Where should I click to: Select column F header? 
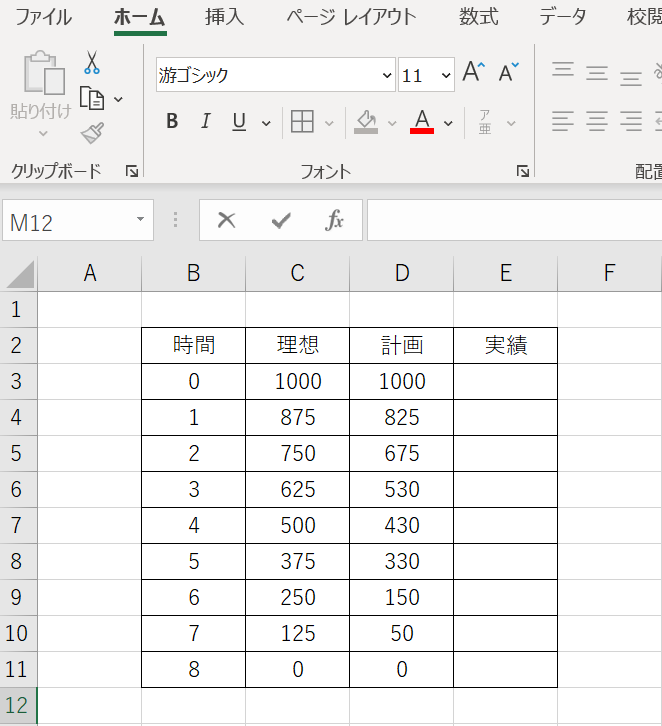609,273
